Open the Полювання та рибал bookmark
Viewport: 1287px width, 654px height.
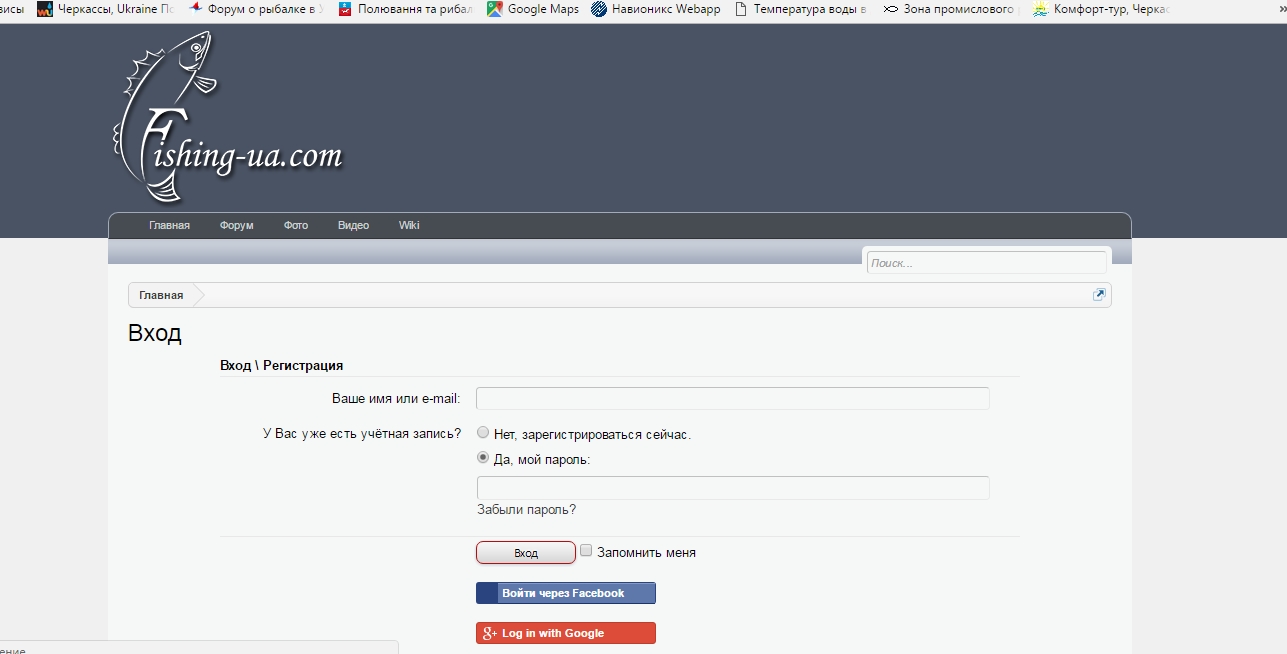(405, 9)
